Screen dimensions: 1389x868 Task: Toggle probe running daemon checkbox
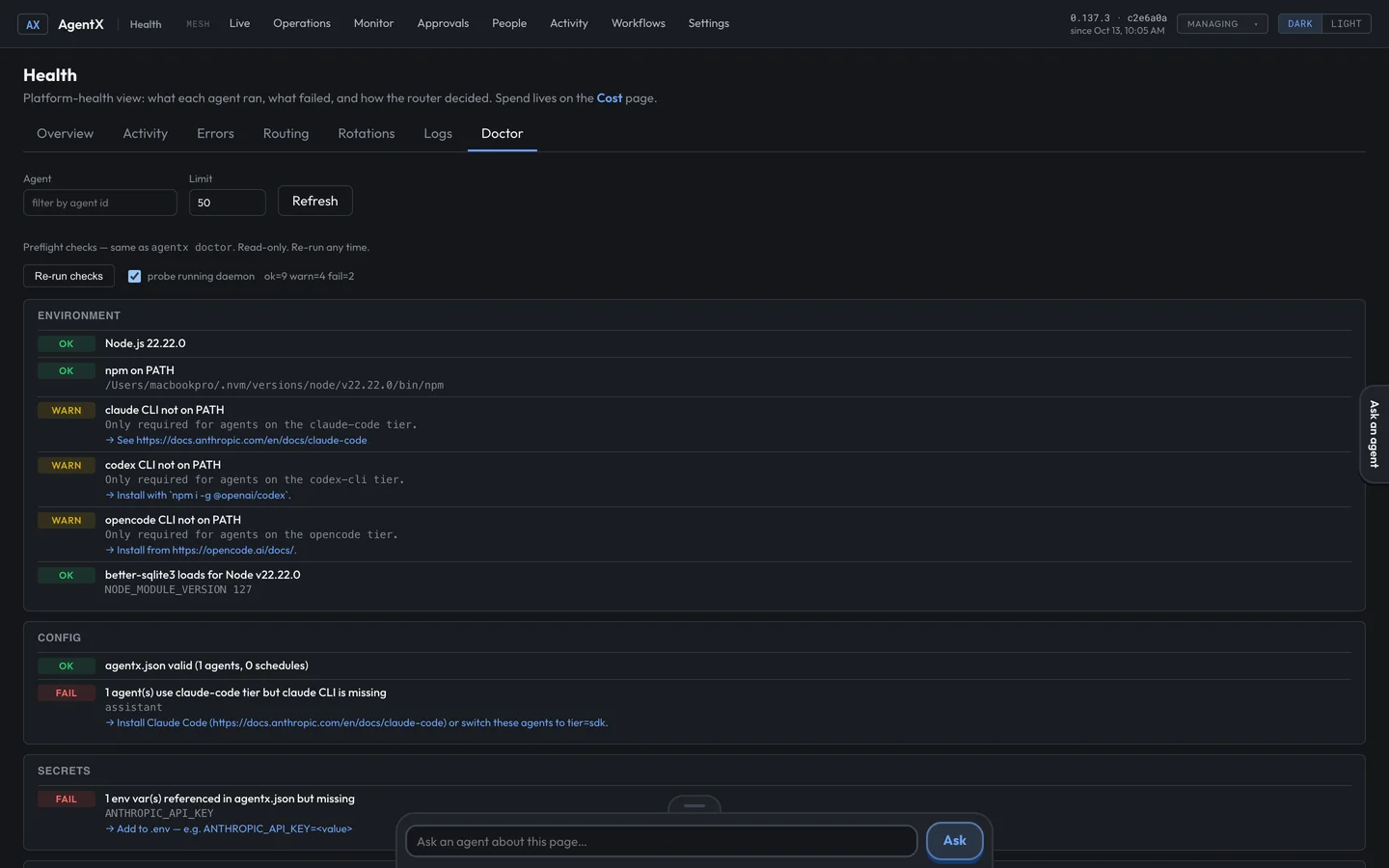click(x=134, y=277)
